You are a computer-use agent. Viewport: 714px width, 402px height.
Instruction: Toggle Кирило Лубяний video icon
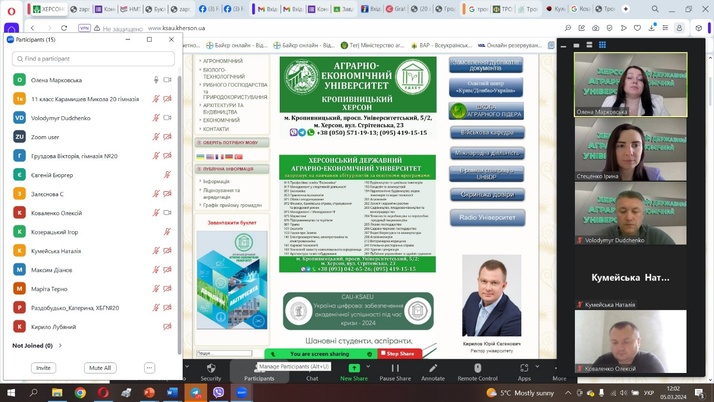[167, 326]
